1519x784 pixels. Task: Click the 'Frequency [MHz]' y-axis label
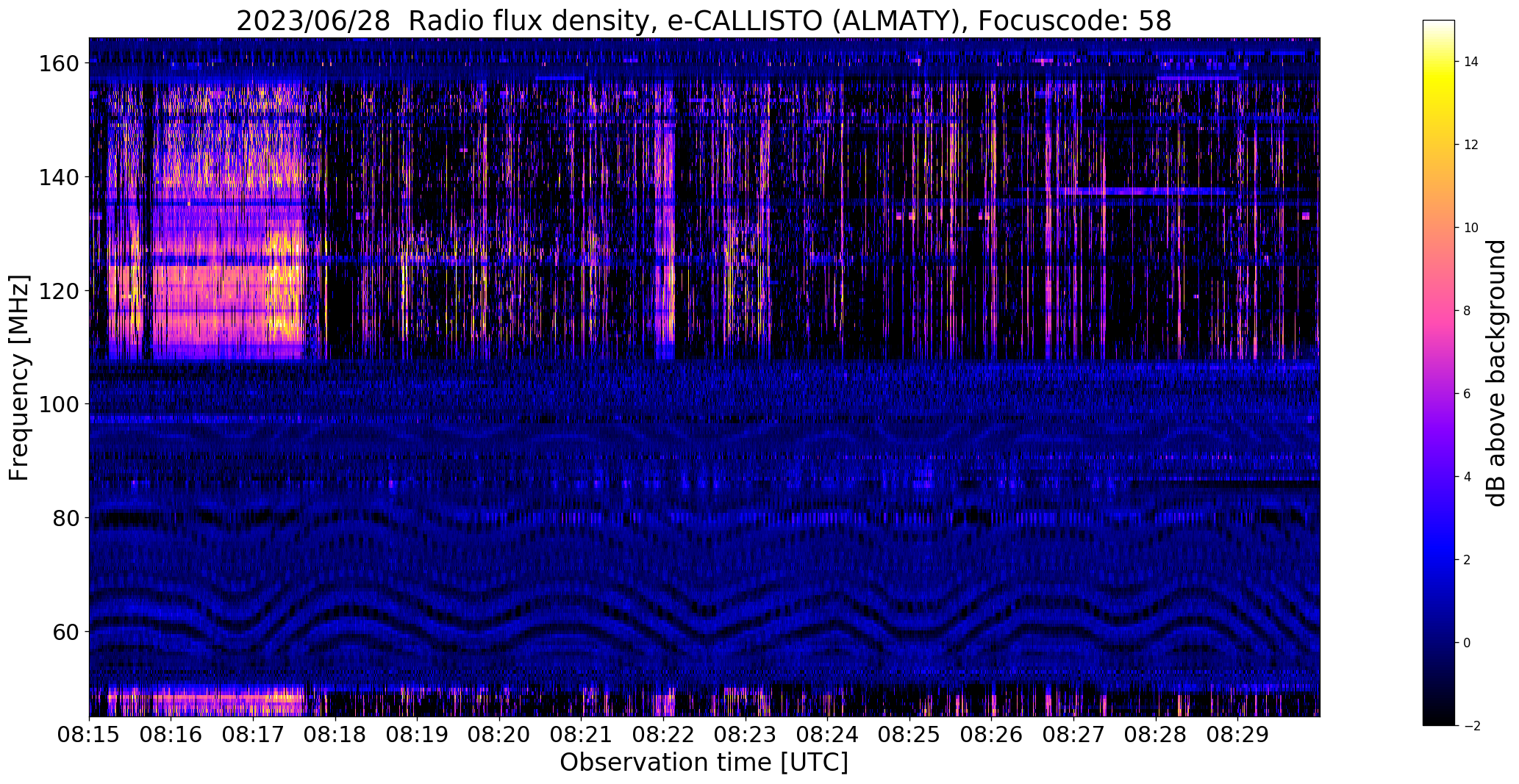[x=19, y=378]
